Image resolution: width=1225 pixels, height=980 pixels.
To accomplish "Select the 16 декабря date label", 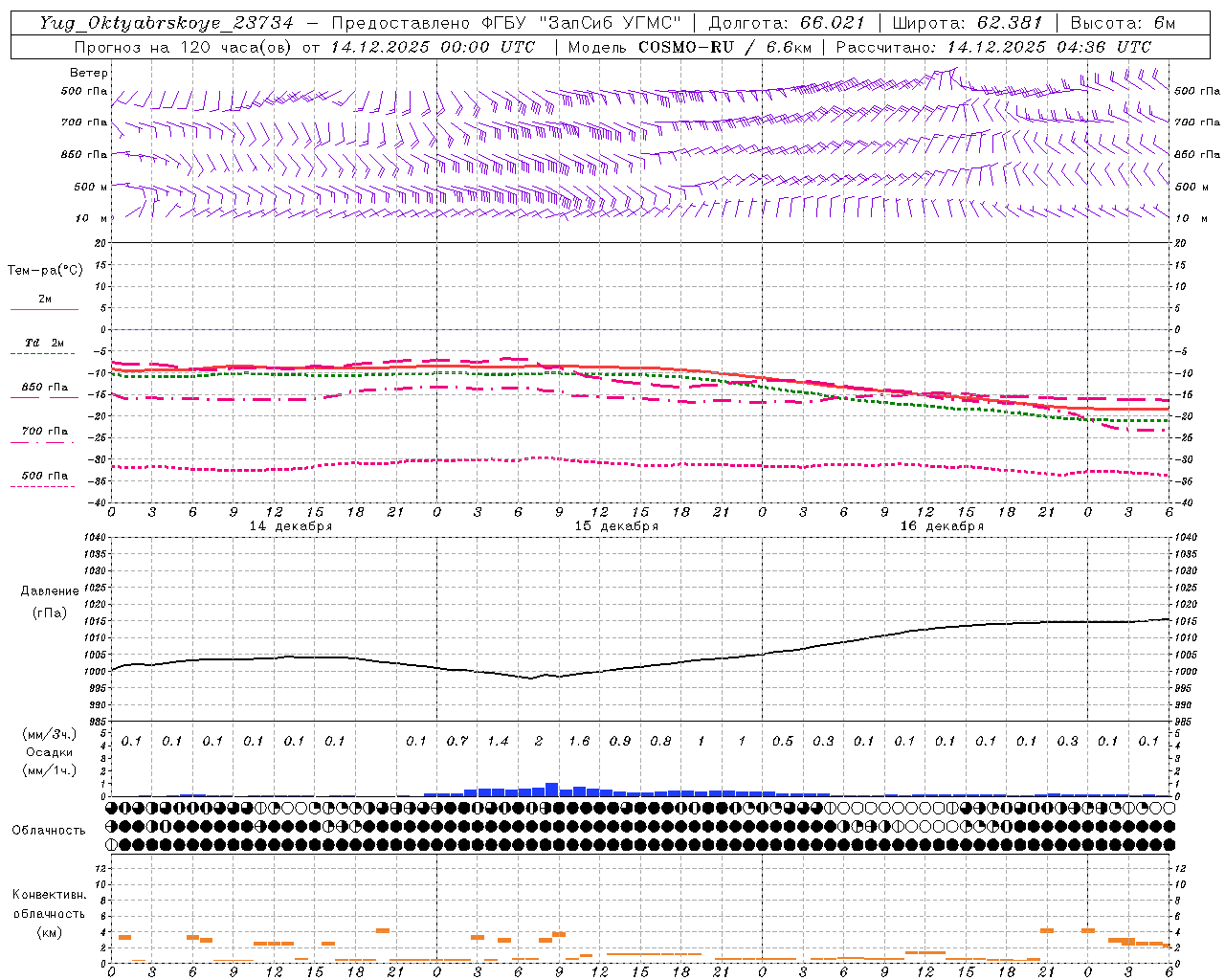I will (942, 526).
